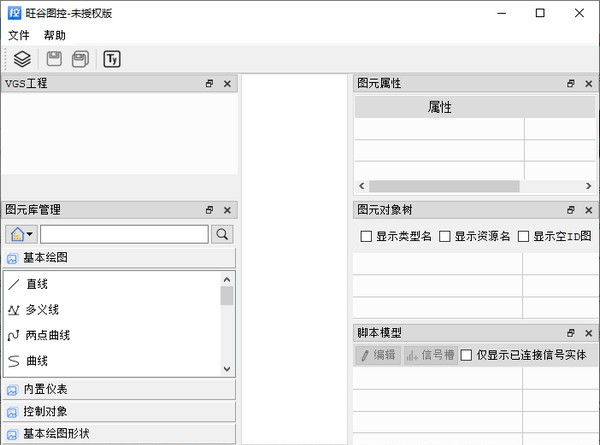Open the 帮助 menu
Image resolution: width=600 pixels, height=445 pixels.
click(x=54, y=36)
